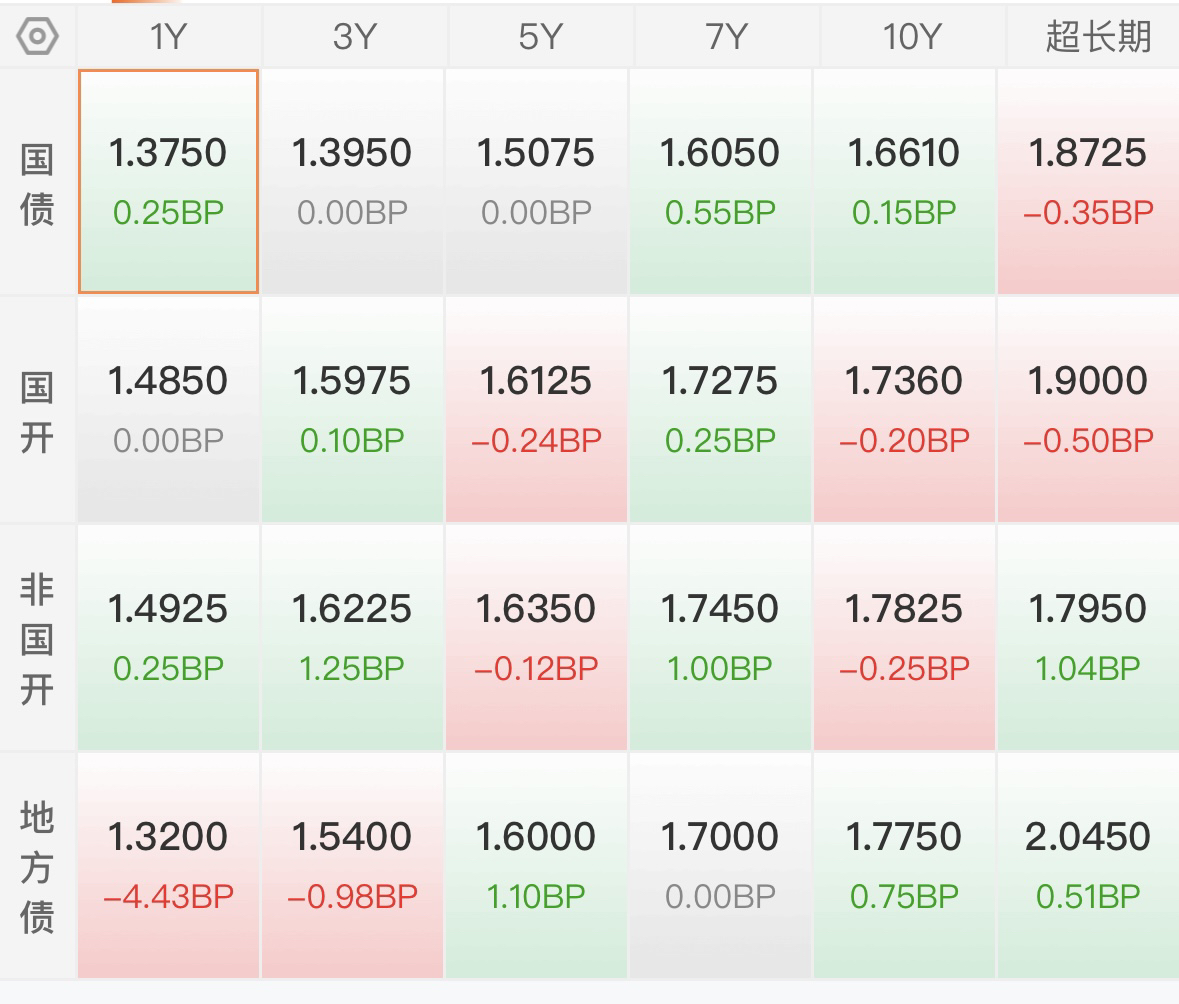Open the 非国开 3Y cell 1.6225
Image resolution: width=1179 pixels, height=1004 pixels.
pyautogui.click(x=352, y=637)
